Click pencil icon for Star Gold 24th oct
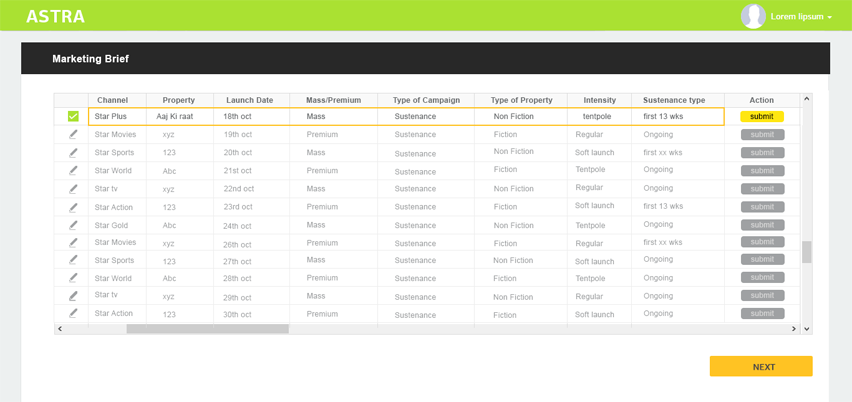 click(73, 225)
